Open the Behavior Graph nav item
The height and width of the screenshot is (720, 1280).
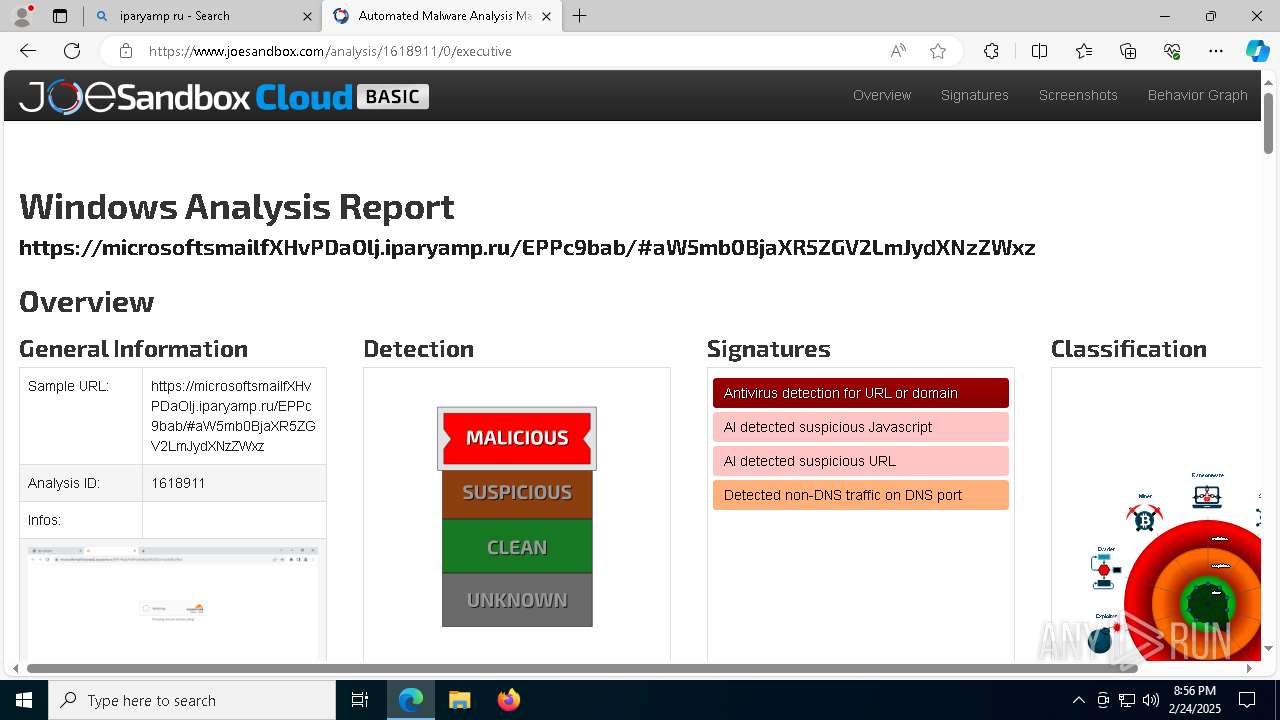point(1198,95)
